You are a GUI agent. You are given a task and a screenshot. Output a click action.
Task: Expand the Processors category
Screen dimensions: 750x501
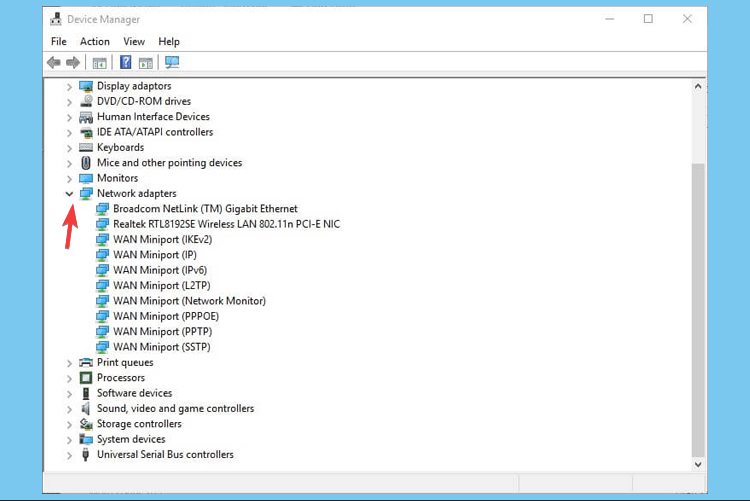tap(69, 379)
